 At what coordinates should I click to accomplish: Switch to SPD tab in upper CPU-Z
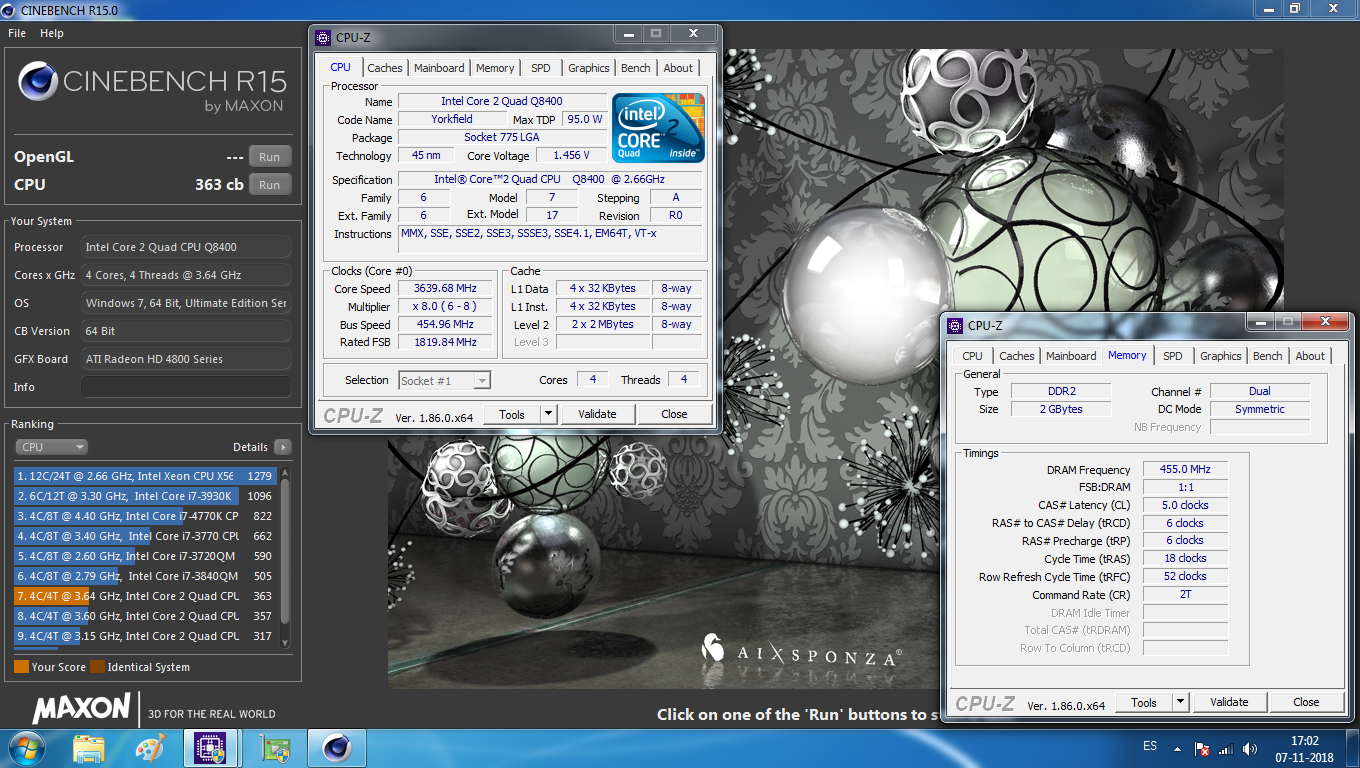tap(541, 68)
